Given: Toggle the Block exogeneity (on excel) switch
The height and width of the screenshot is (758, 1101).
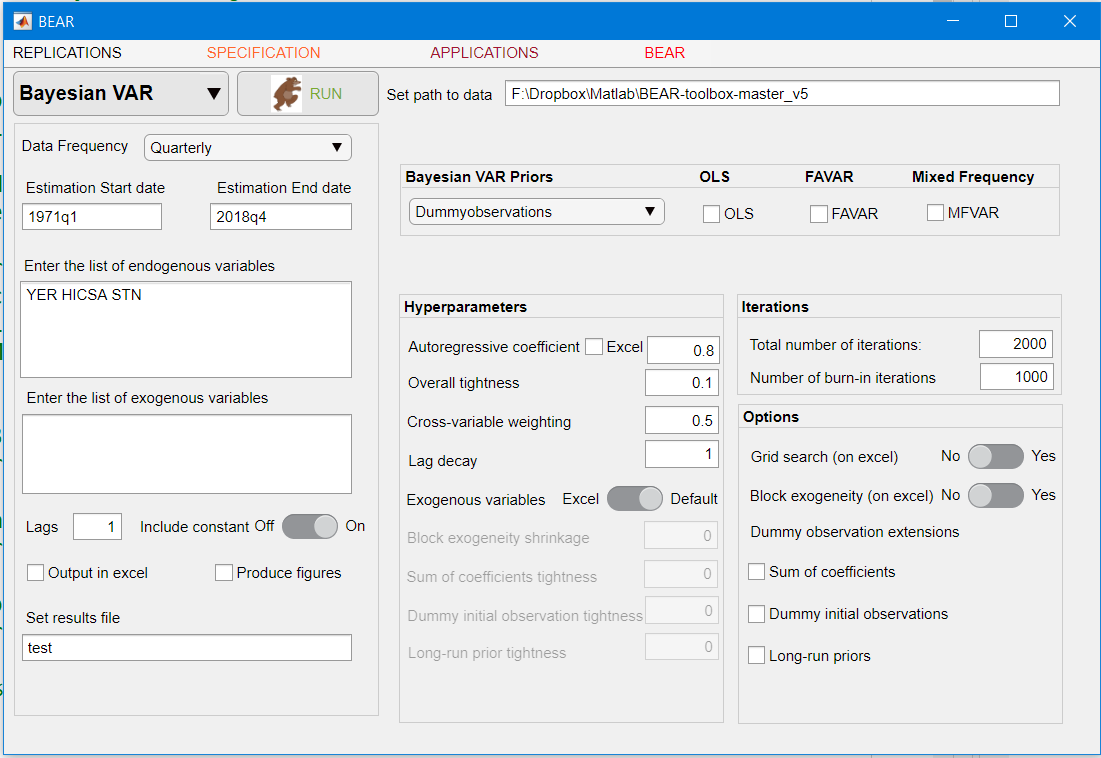Looking at the screenshot, I should [x=996, y=496].
